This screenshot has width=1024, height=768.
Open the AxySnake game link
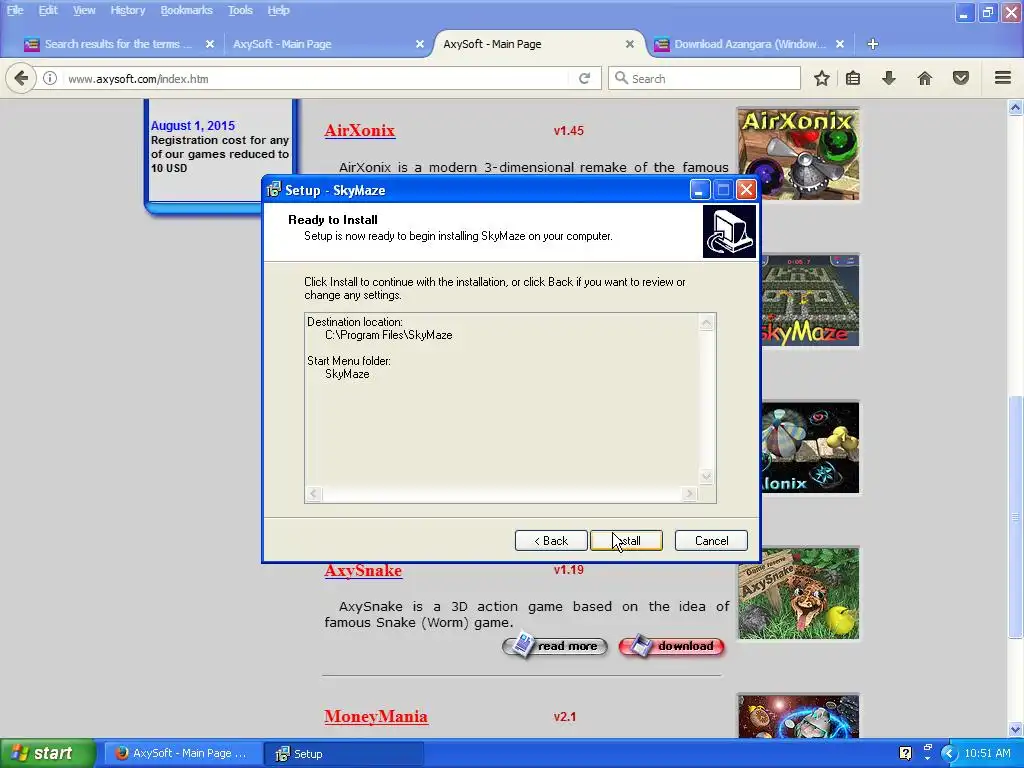tap(363, 571)
